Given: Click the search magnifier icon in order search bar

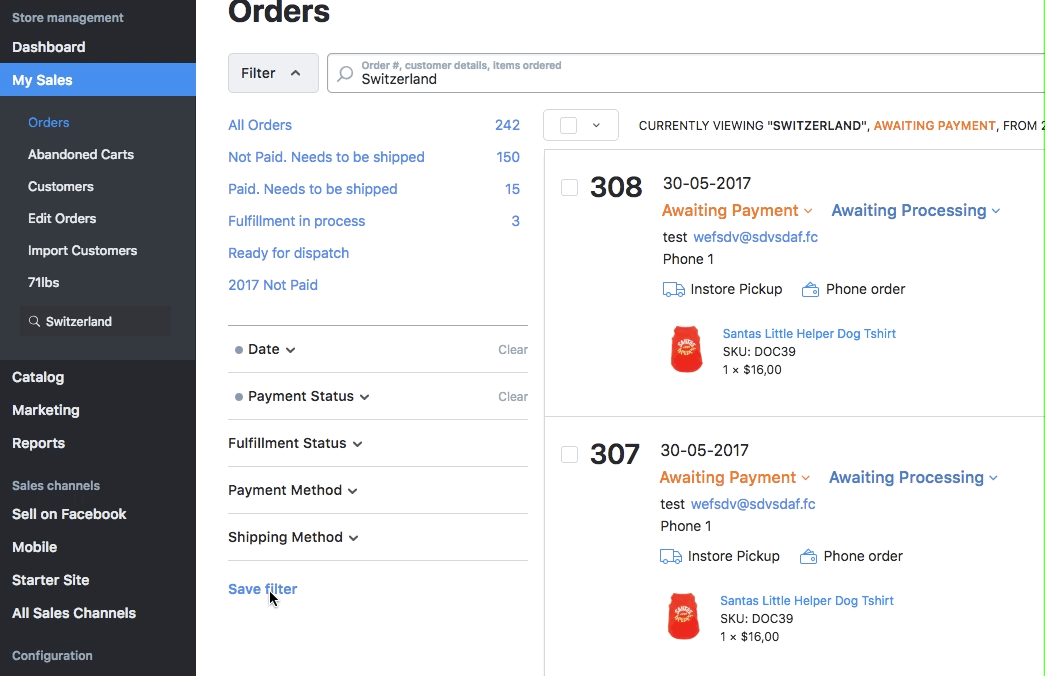Looking at the screenshot, I should click(345, 73).
